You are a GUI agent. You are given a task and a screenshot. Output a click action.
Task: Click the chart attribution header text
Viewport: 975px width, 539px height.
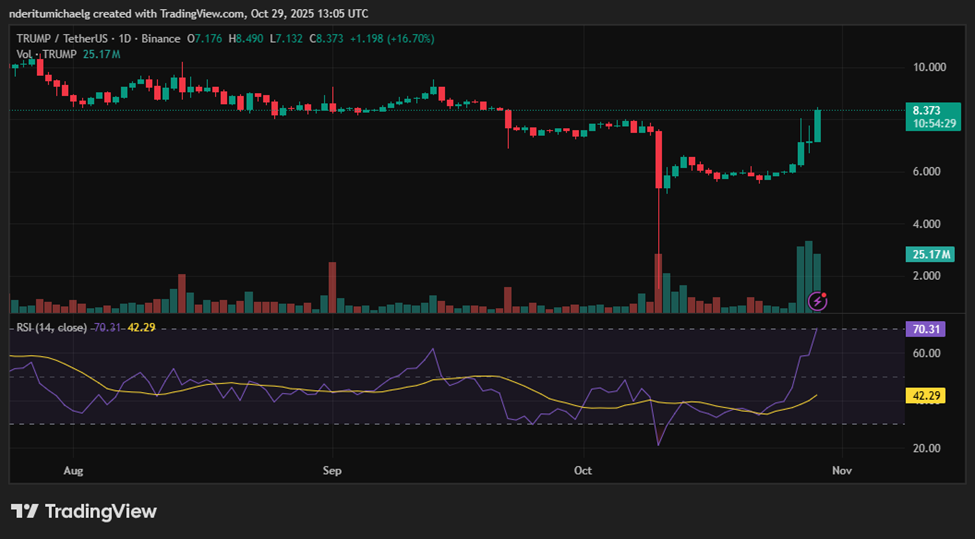click(188, 13)
